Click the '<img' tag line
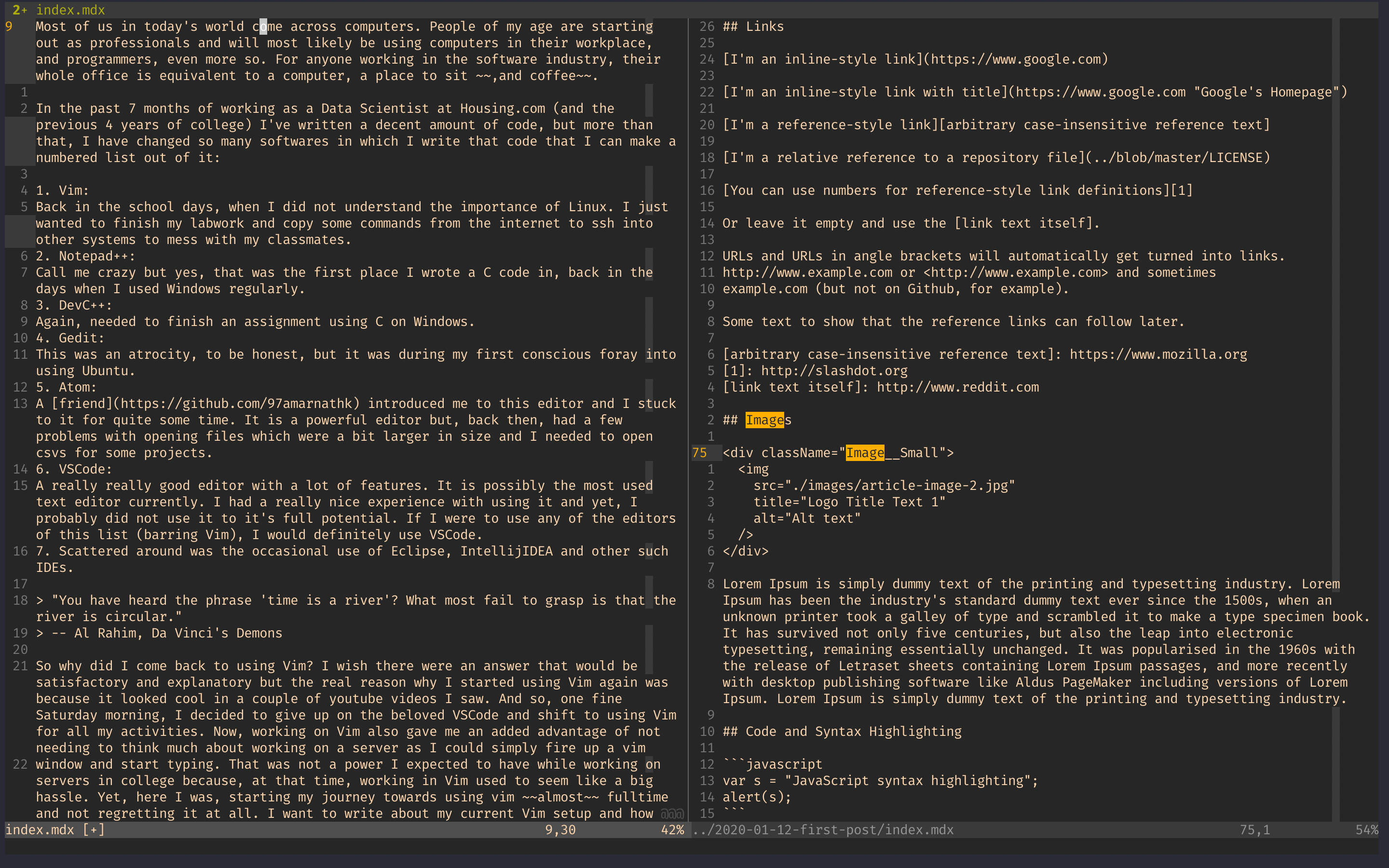 754,469
